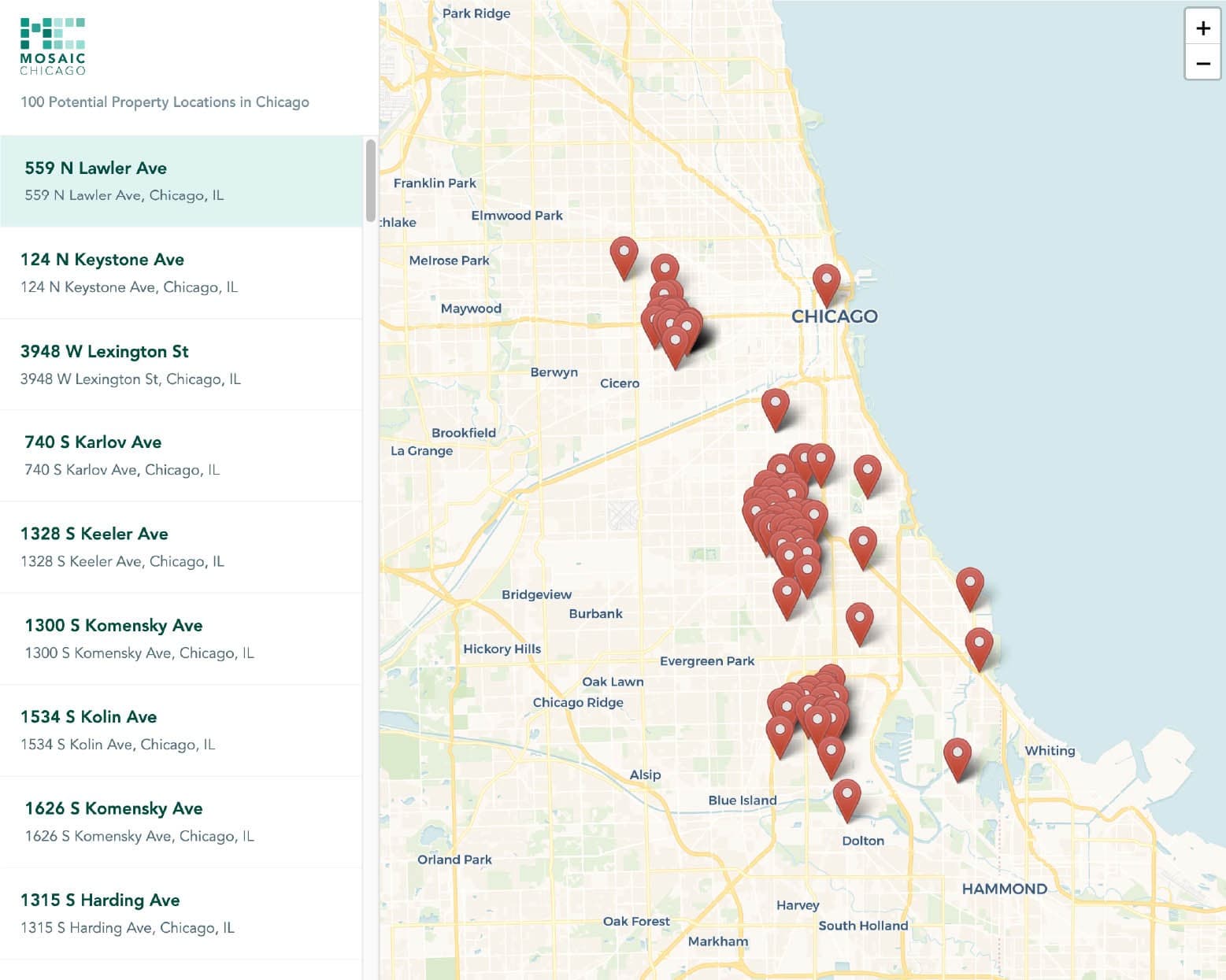
Task: Select 124 N Keystone Ave in the list
Action: [181, 273]
